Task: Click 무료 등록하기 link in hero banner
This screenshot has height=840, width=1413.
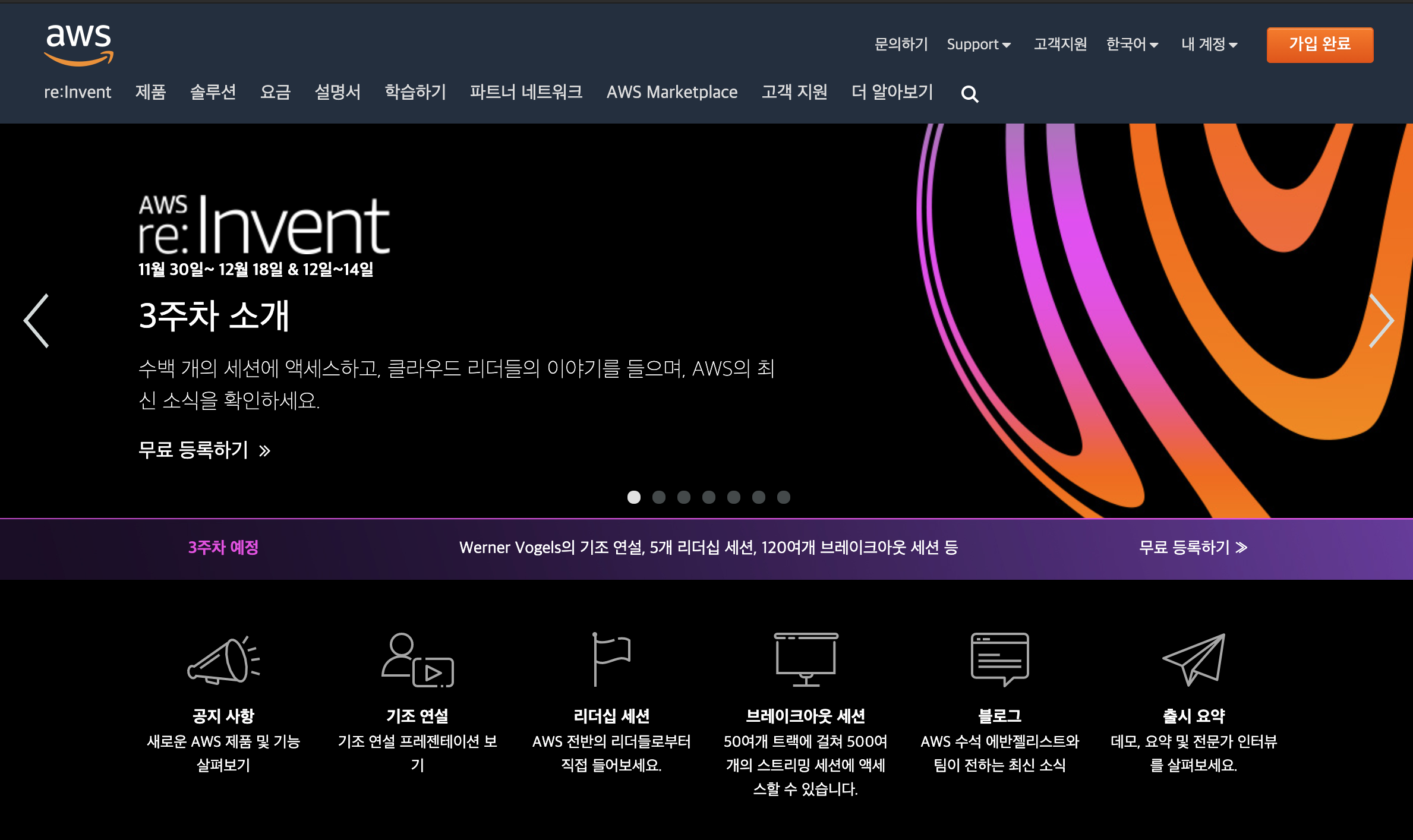Action: pos(204,450)
